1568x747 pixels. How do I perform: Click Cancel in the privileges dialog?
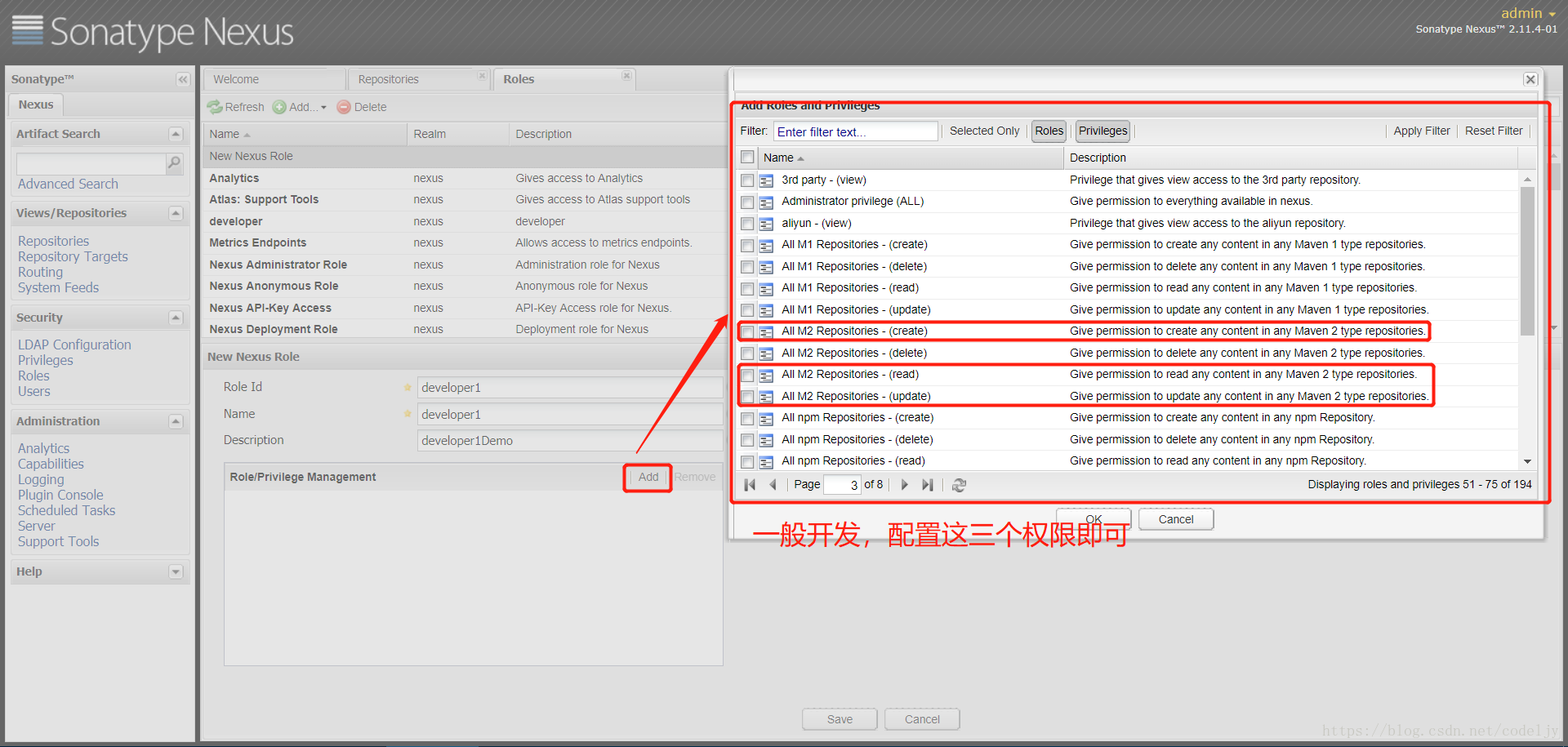(1176, 519)
